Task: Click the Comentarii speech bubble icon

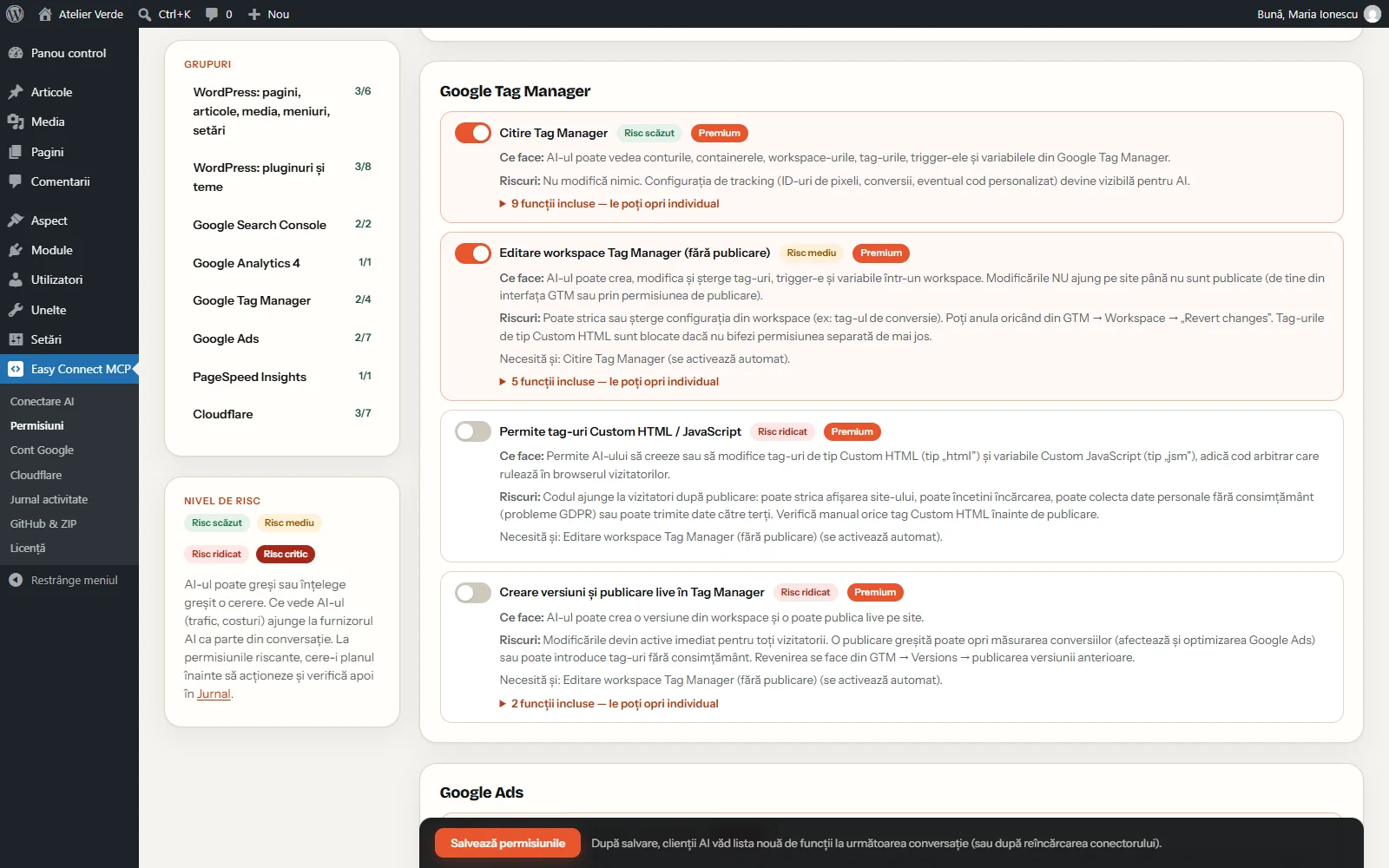Action: pyautogui.click(x=16, y=181)
